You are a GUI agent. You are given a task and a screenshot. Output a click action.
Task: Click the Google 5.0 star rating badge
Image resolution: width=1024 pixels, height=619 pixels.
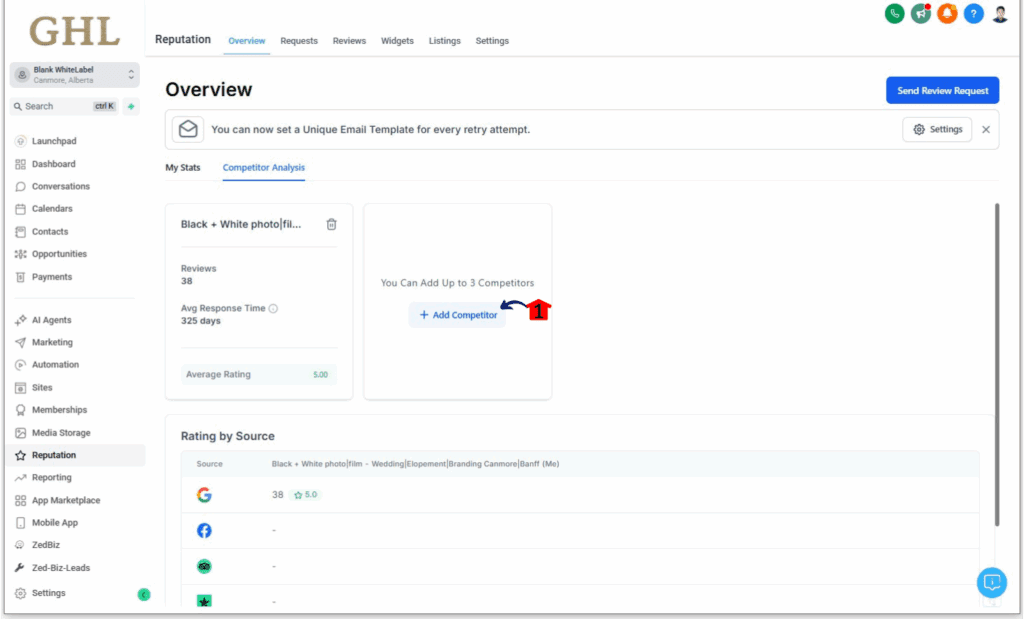306,494
